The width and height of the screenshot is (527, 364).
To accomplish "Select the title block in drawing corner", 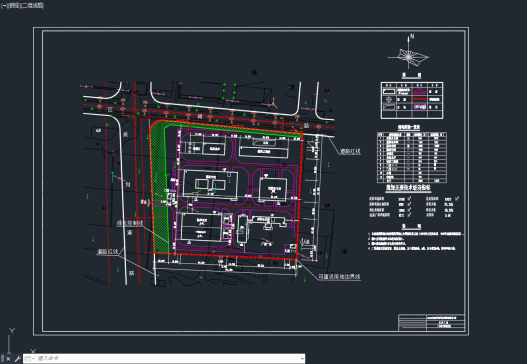I will coord(432,323).
